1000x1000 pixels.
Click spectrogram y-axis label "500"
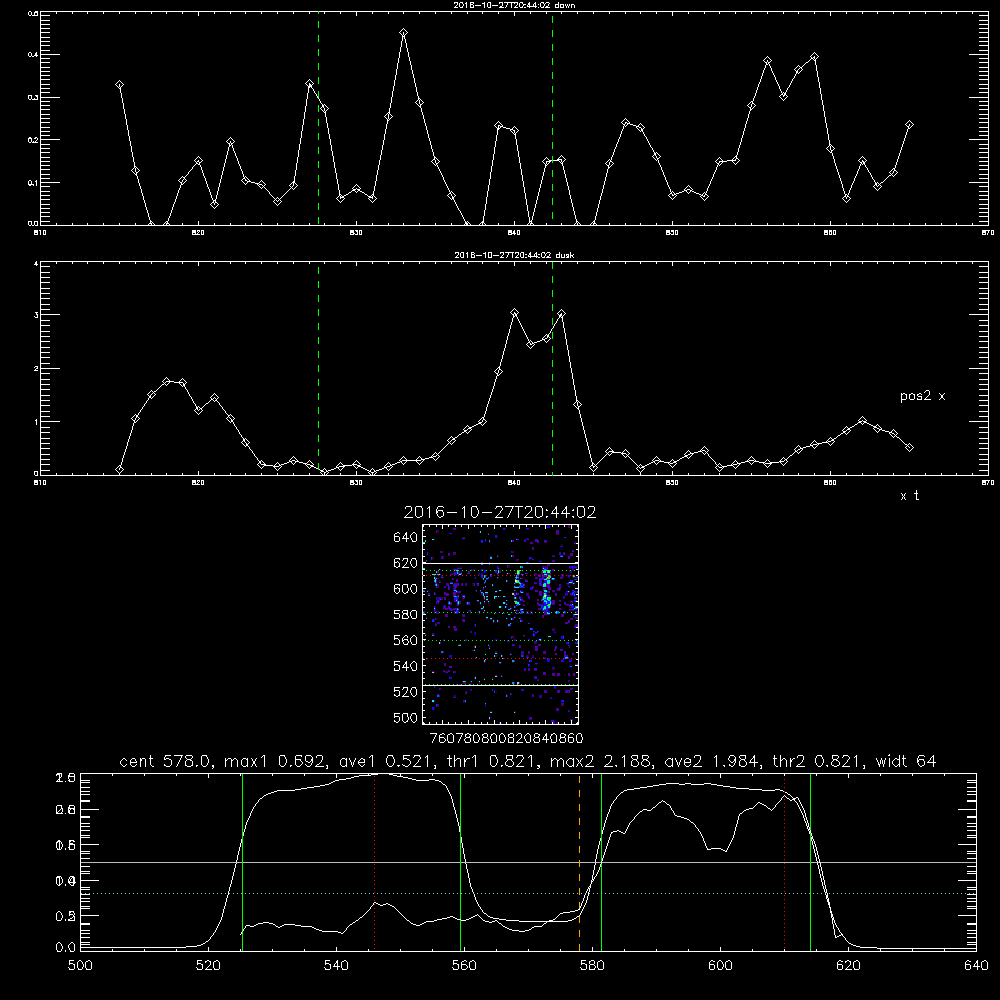(x=406, y=717)
